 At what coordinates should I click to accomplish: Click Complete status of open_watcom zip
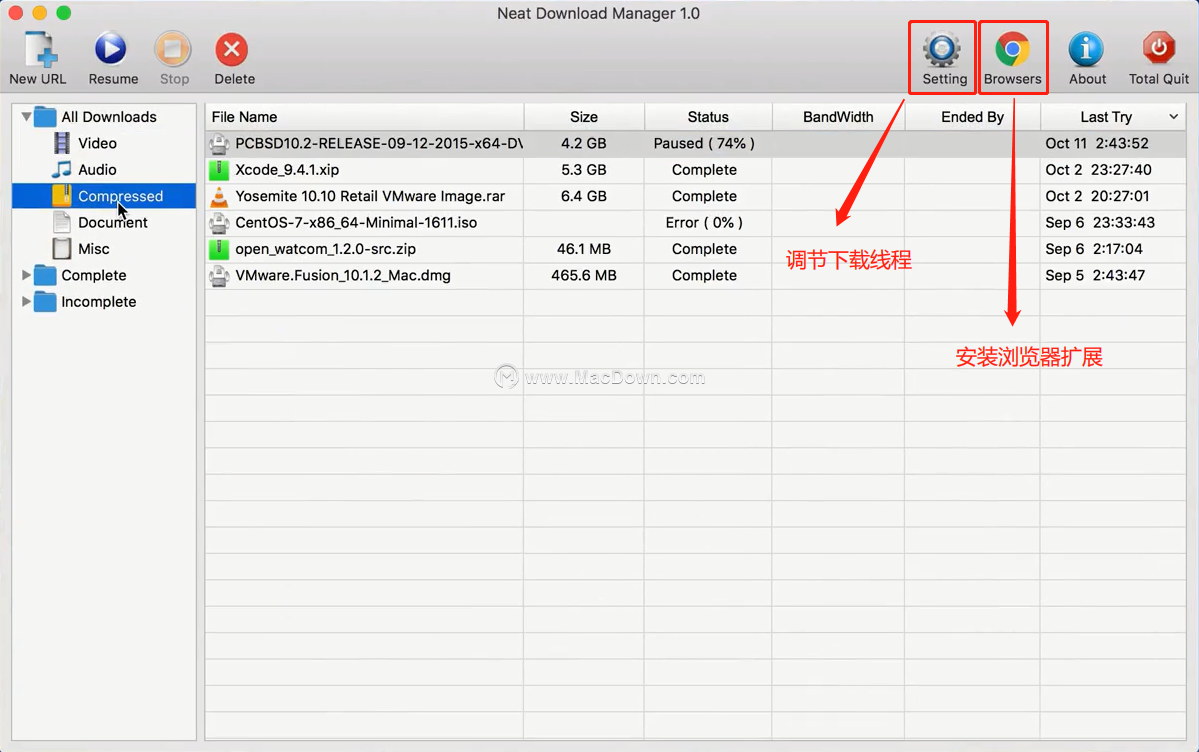click(x=704, y=249)
